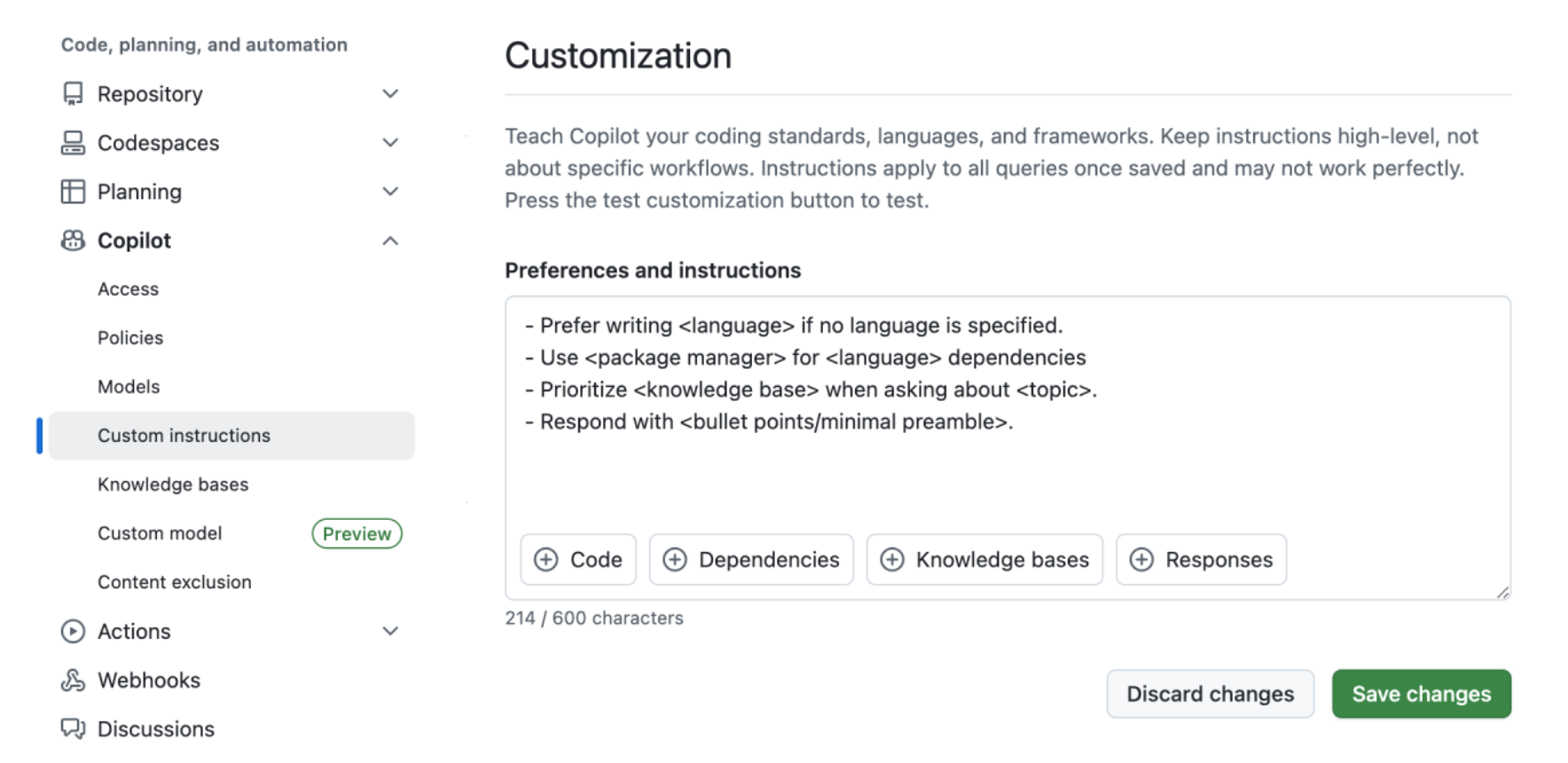This screenshot has height=763, width=1568.
Task: Click the Actions play icon
Action: [x=73, y=631]
